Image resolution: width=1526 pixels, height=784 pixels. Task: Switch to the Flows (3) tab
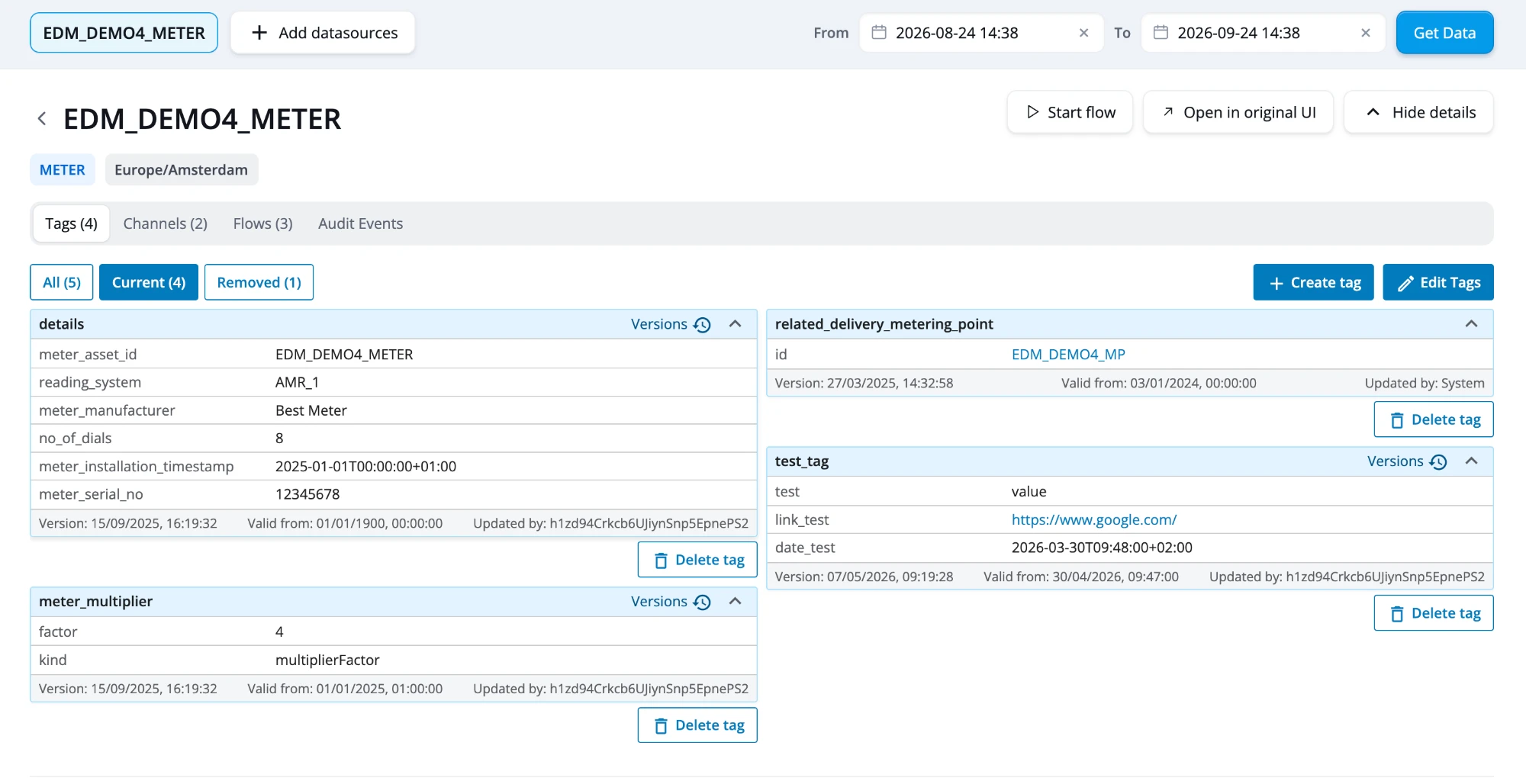point(263,223)
